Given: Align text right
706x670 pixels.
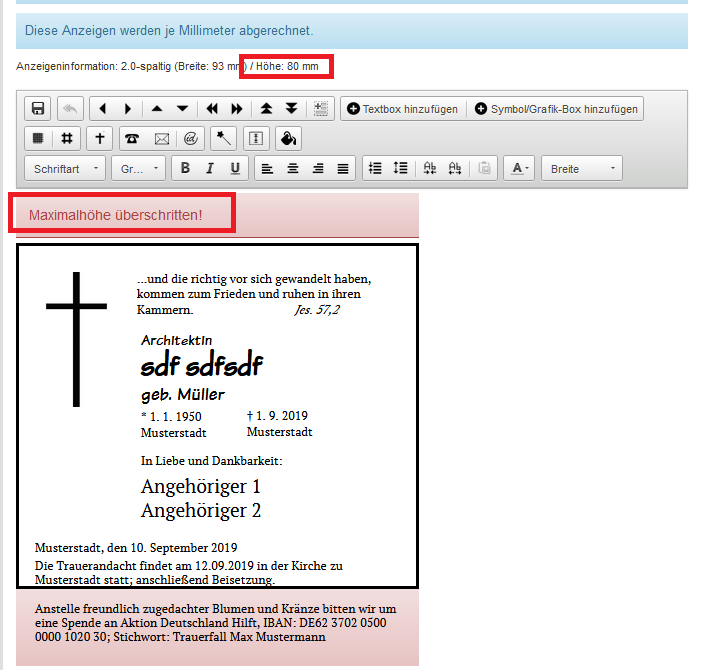Looking at the screenshot, I should tap(318, 168).
